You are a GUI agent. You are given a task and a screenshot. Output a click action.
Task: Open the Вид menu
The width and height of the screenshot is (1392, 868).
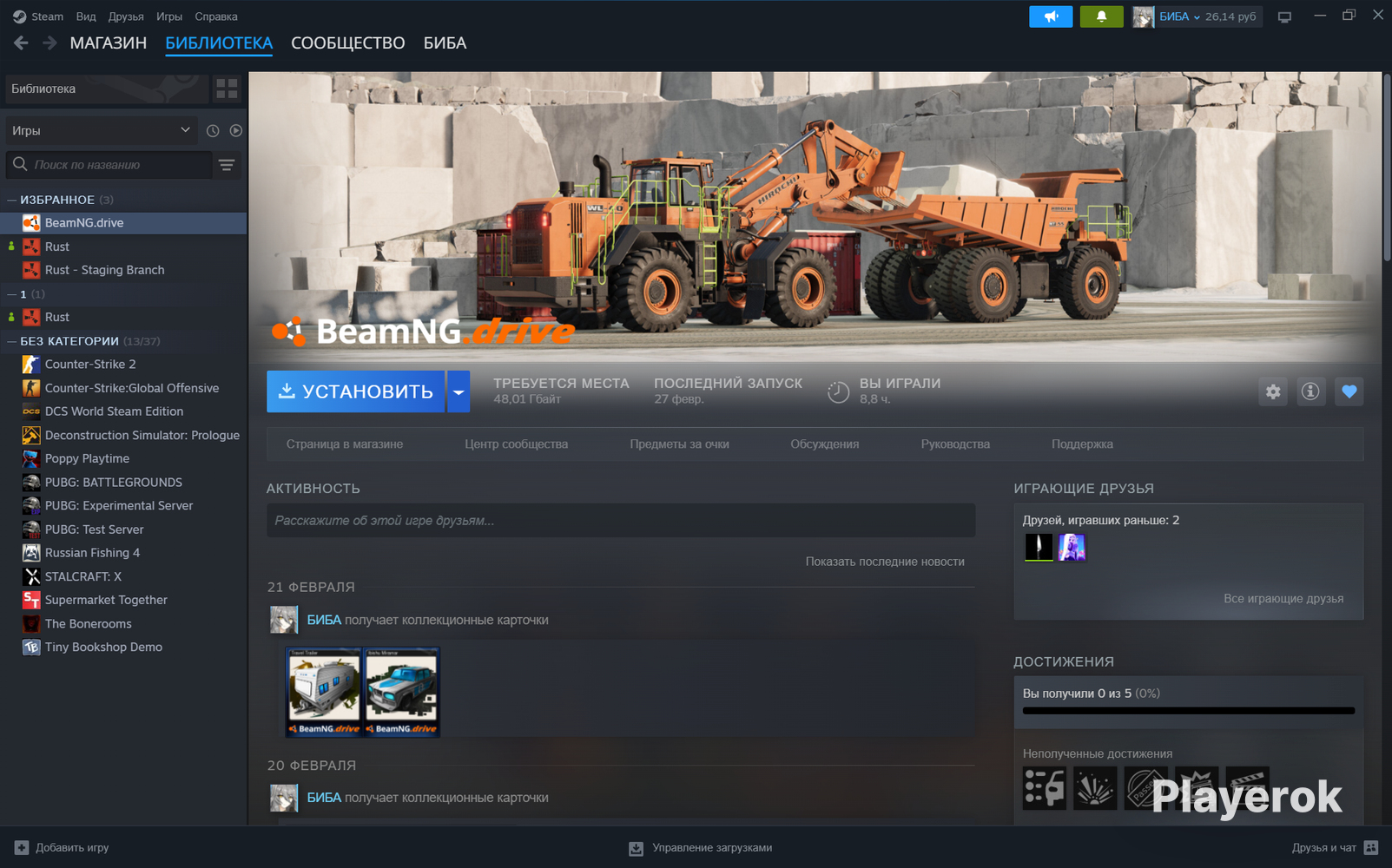pos(86,16)
